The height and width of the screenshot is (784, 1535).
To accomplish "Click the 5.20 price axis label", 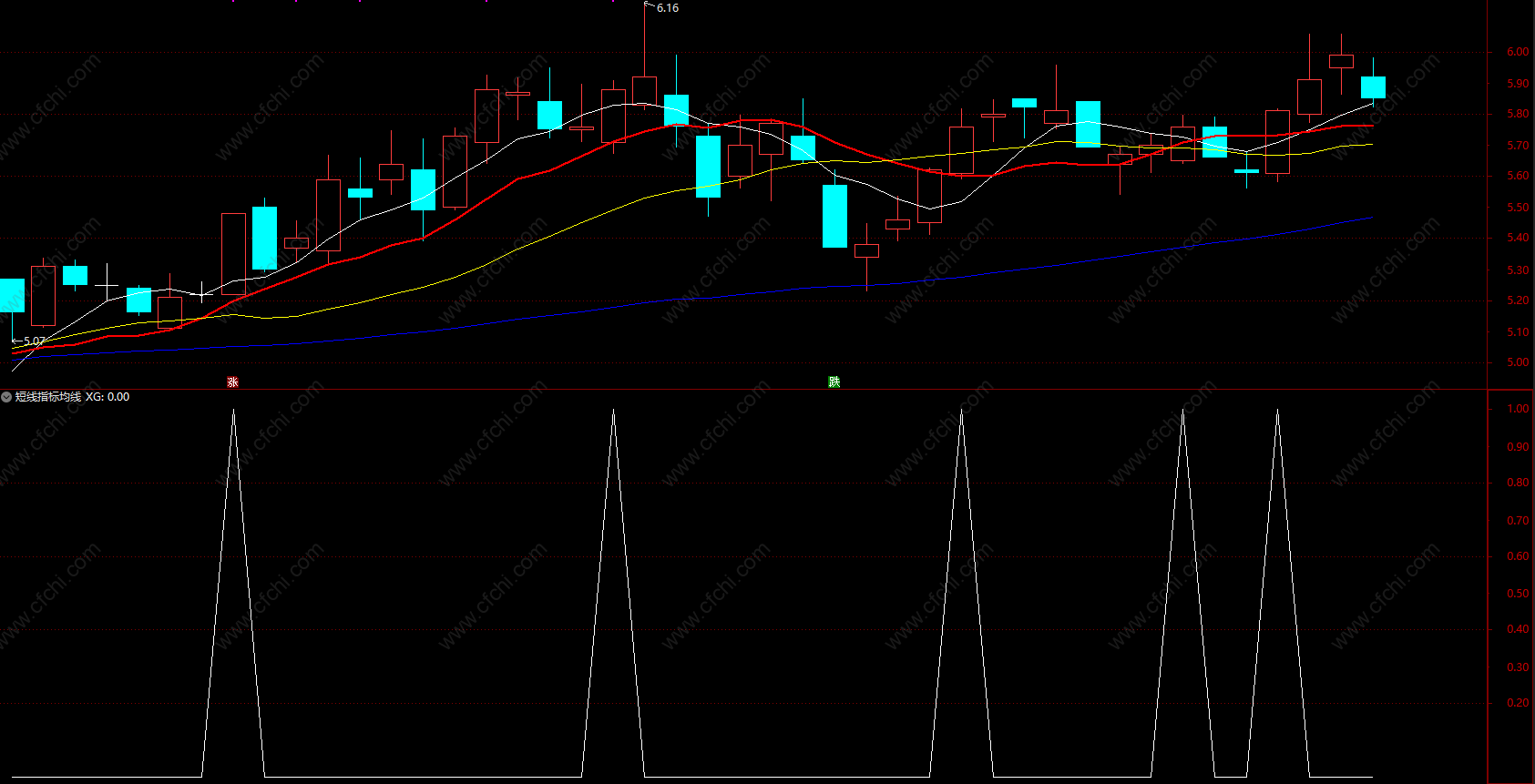I will coord(1518,300).
